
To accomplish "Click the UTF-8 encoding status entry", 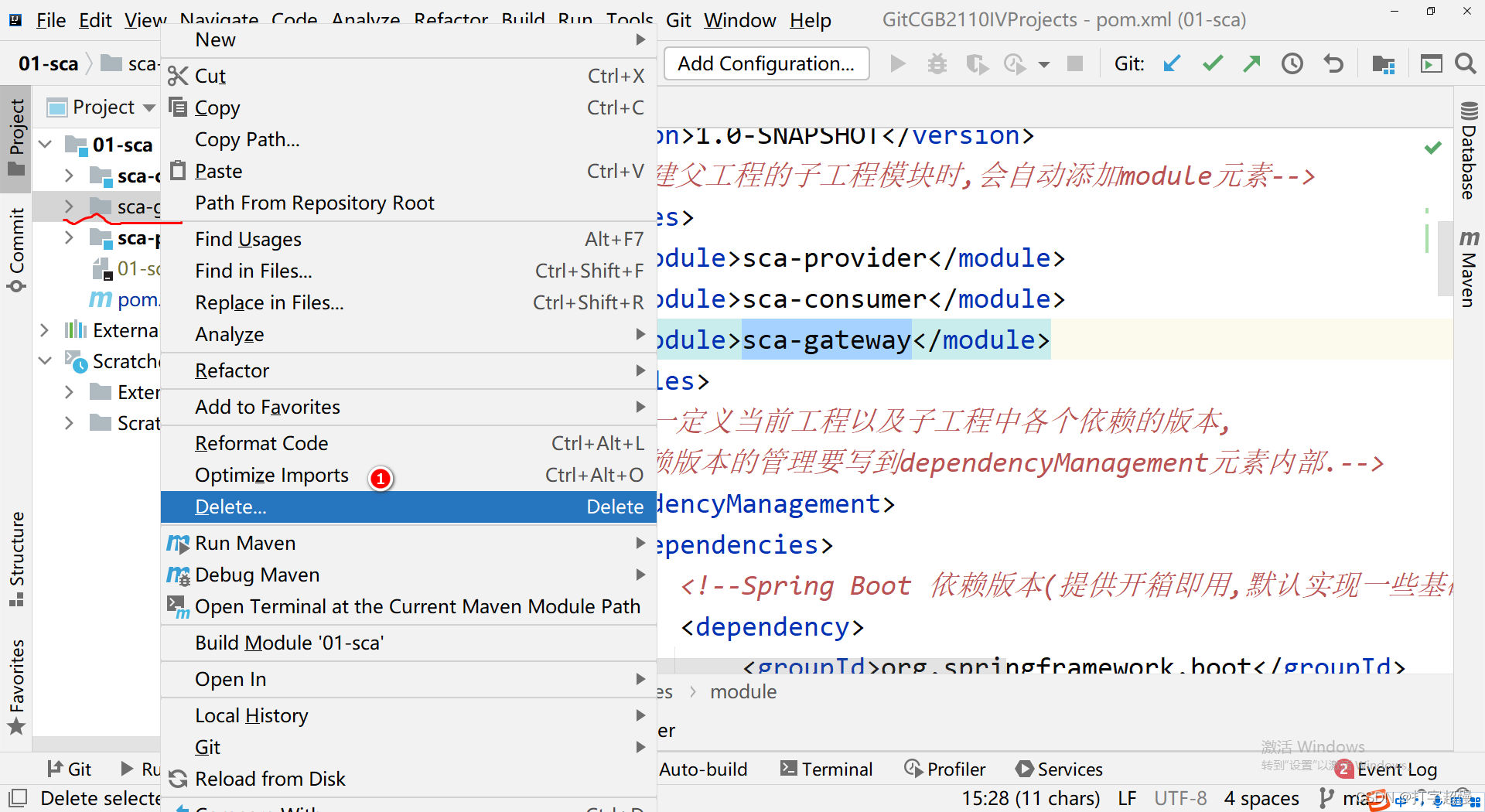I will (1180, 798).
